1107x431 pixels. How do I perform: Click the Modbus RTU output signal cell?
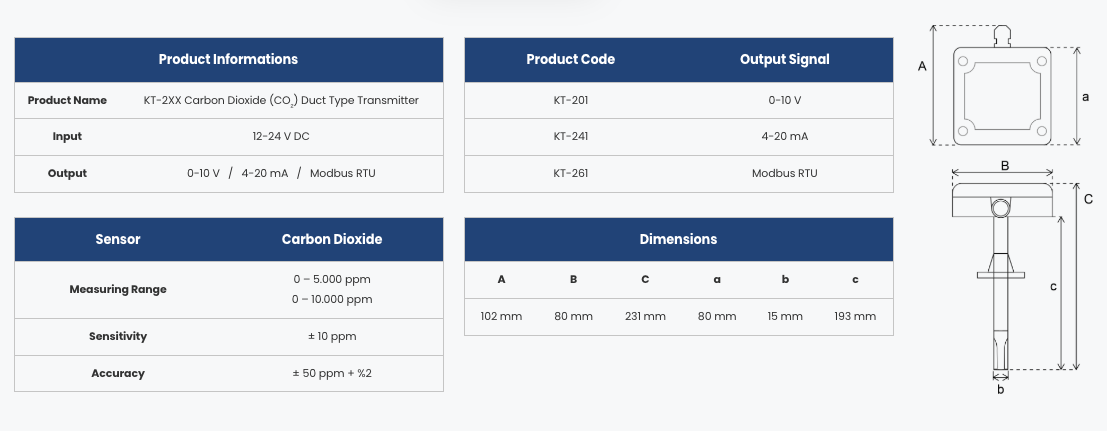(x=784, y=173)
